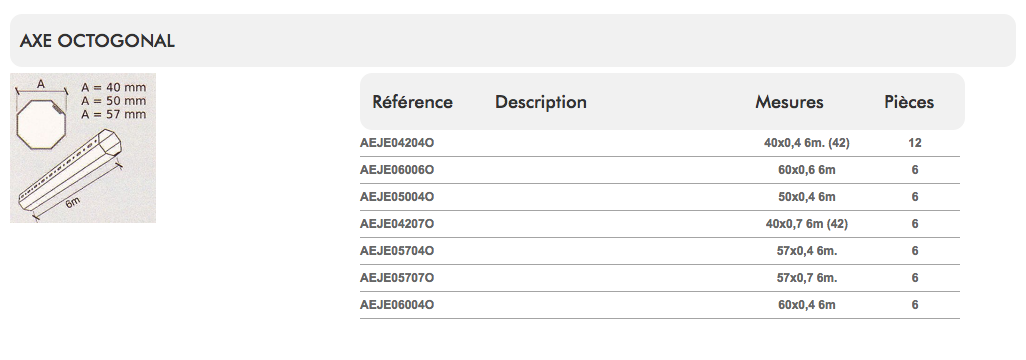Viewport: 1026px width, 360px height.
Task: Click the 60x0,6 6m measurement cell
Action: click(807, 170)
